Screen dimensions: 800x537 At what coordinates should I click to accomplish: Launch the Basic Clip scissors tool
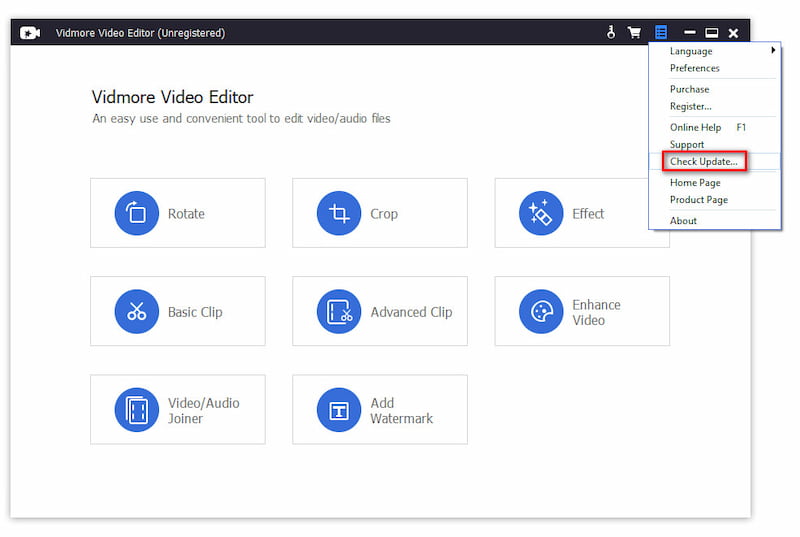pos(136,312)
